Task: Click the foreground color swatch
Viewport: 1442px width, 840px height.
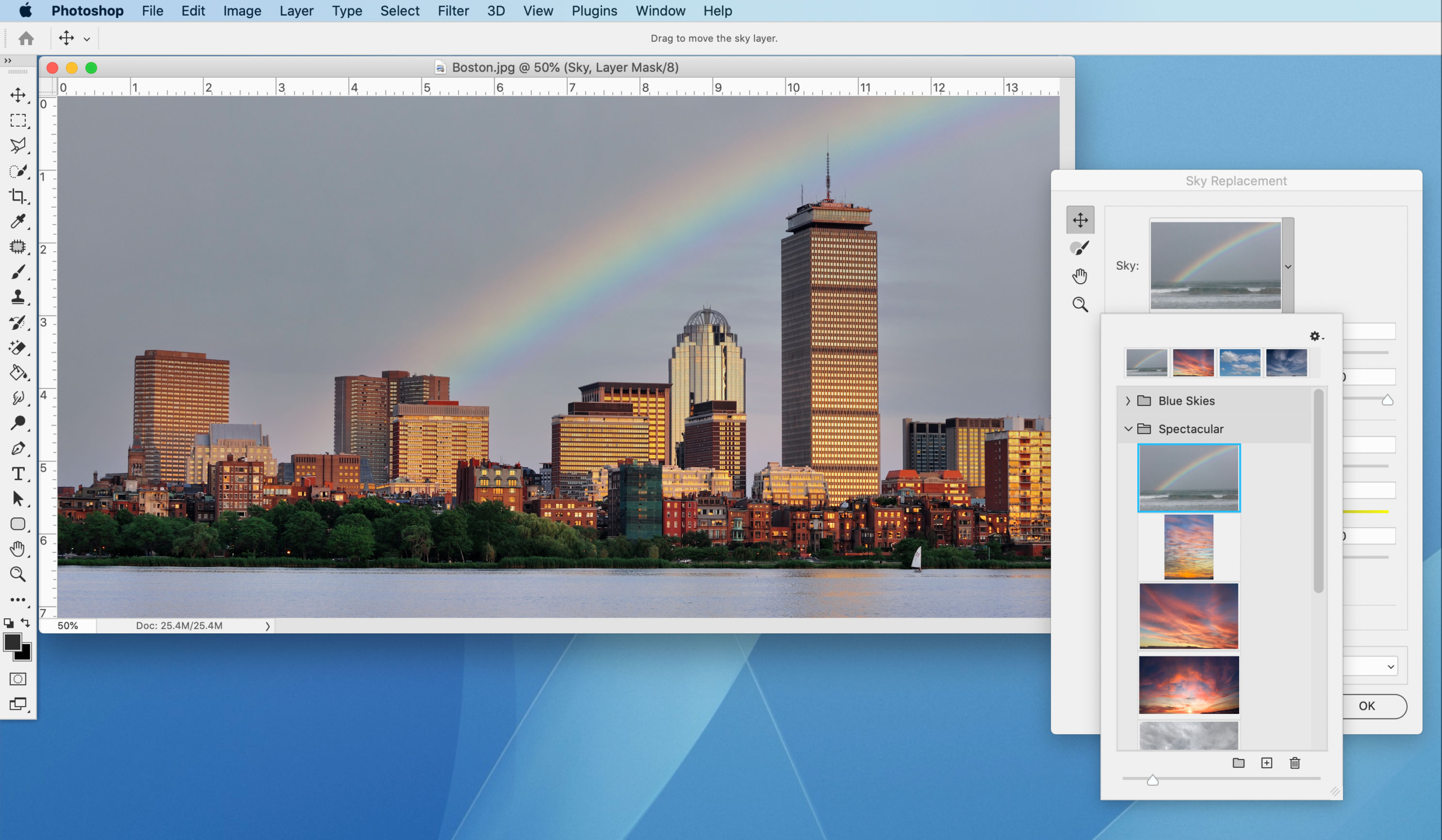Action: pyautogui.click(x=12, y=642)
